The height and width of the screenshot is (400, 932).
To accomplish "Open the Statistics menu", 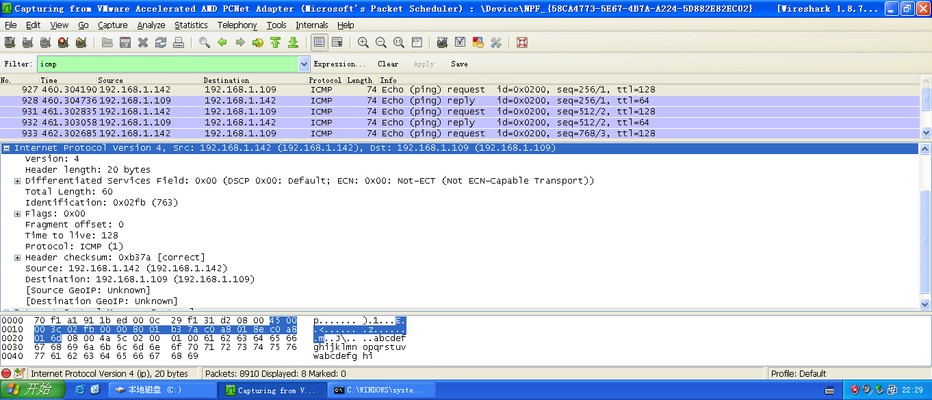I will (x=191, y=25).
